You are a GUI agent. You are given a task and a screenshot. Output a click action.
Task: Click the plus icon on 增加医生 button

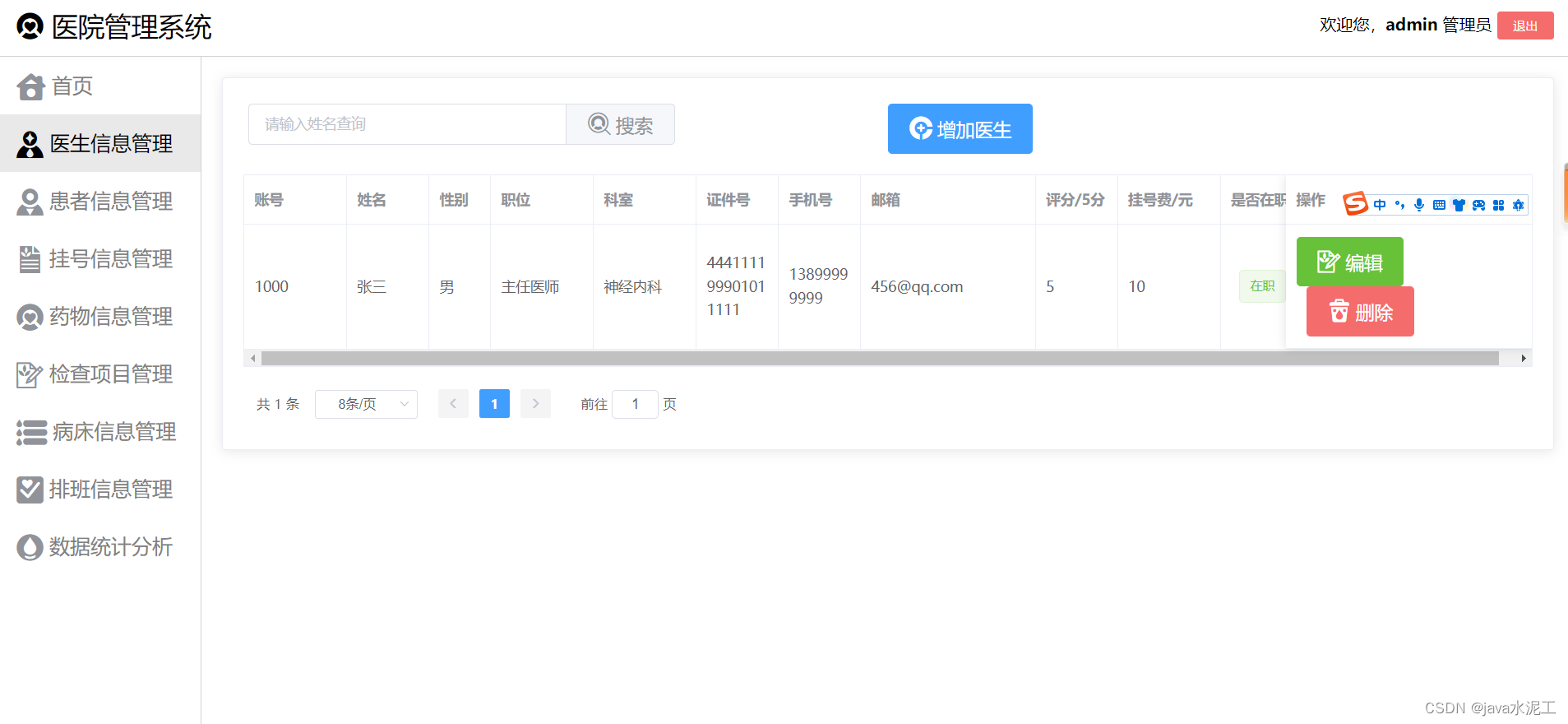pos(920,128)
